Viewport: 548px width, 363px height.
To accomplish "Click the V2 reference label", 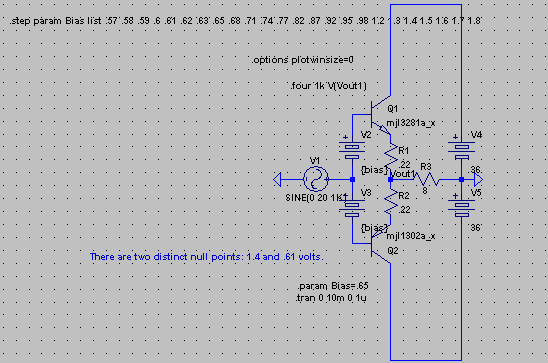I will 366,135.
